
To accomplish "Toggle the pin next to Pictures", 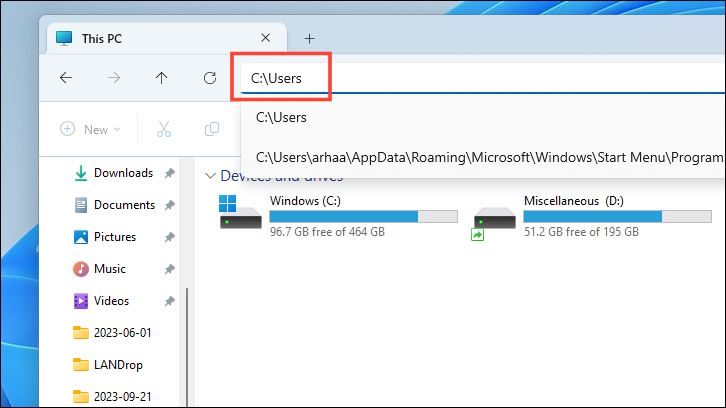I will (x=170, y=237).
